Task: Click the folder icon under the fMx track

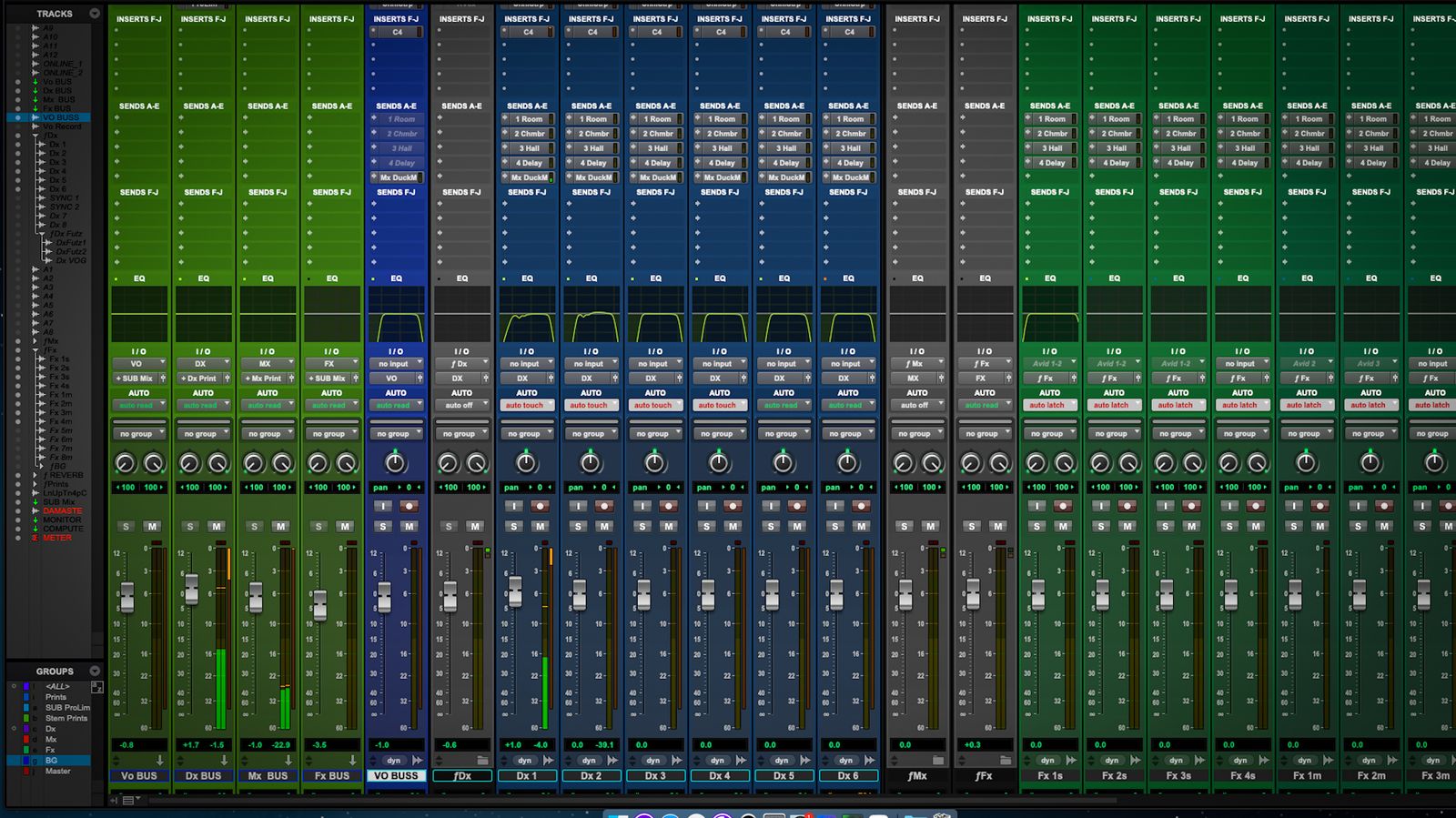Action: (x=937, y=761)
